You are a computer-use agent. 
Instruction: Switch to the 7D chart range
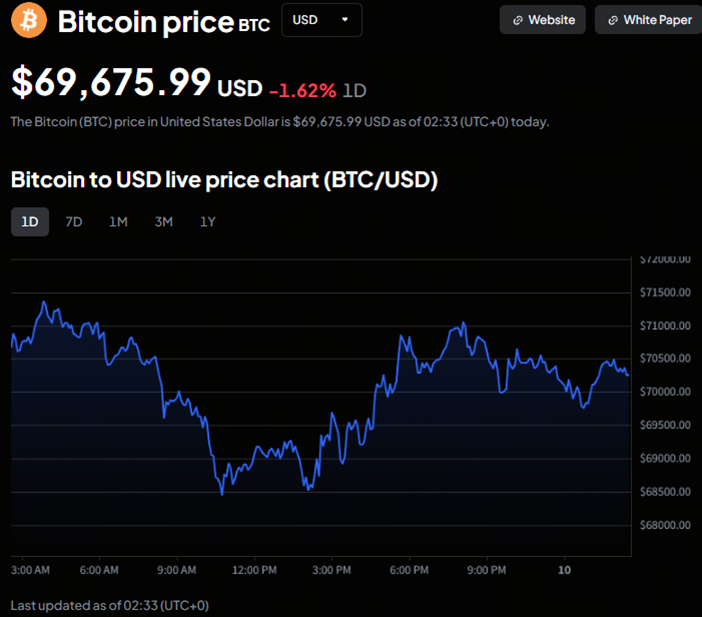coord(74,222)
